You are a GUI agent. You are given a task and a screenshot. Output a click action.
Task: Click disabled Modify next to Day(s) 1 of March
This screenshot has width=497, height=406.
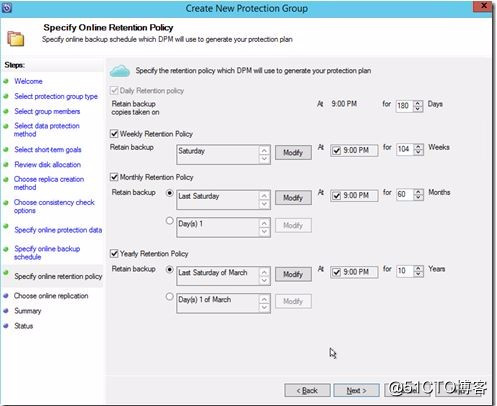pos(293,301)
